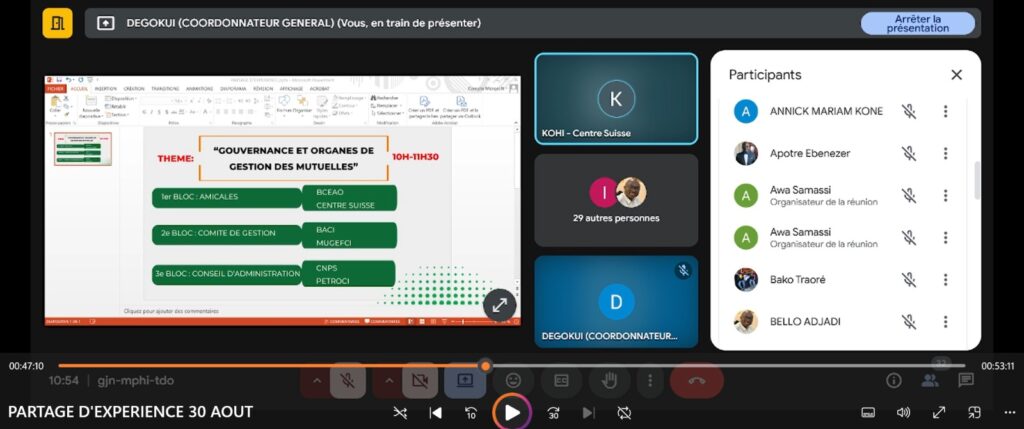Click the Arrêter la présentation button
This screenshot has height=429, width=1024.
coord(918,24)
